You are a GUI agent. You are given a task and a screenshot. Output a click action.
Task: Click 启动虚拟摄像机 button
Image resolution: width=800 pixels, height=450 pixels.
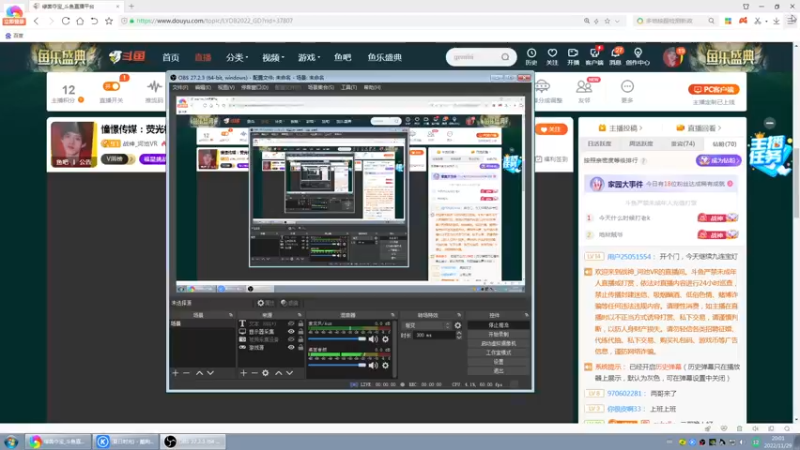(x=498, y=344)
